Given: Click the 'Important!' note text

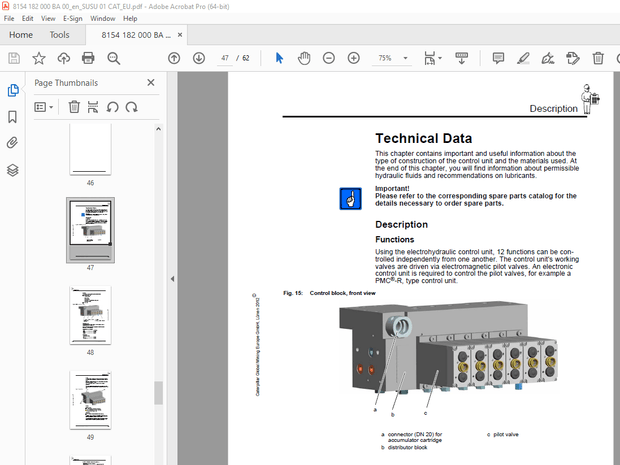Looking at the screenshot, I should [x=392, y=189].
